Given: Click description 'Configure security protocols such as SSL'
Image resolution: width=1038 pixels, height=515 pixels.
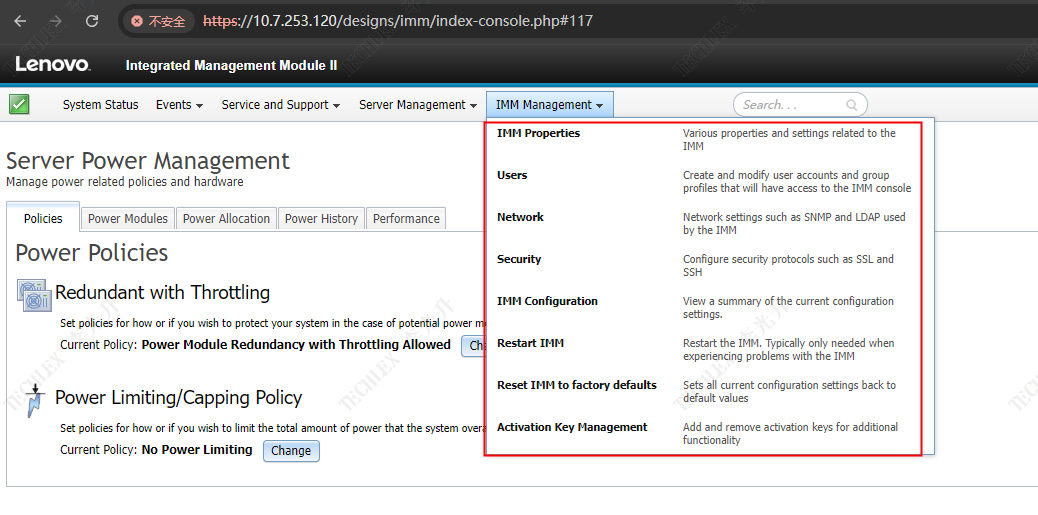Looking at the screenshot, I should click(788, 265).
